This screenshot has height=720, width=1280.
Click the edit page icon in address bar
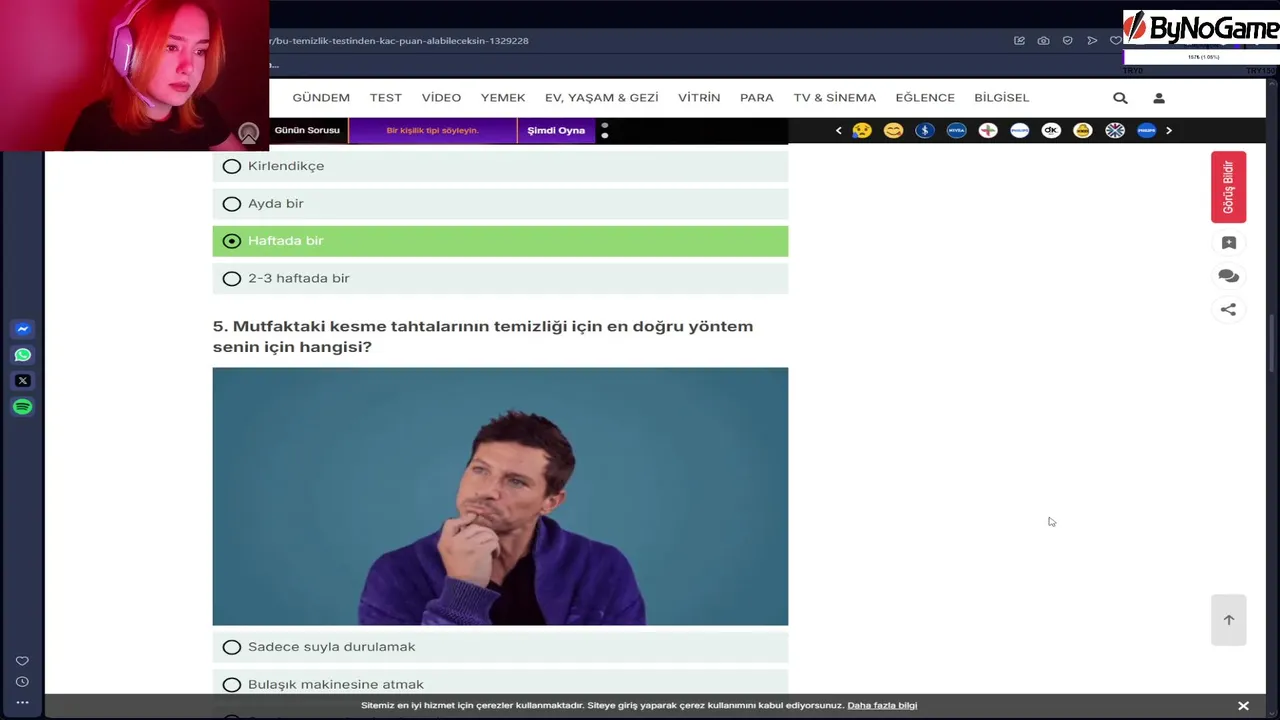click(1019, 41)
